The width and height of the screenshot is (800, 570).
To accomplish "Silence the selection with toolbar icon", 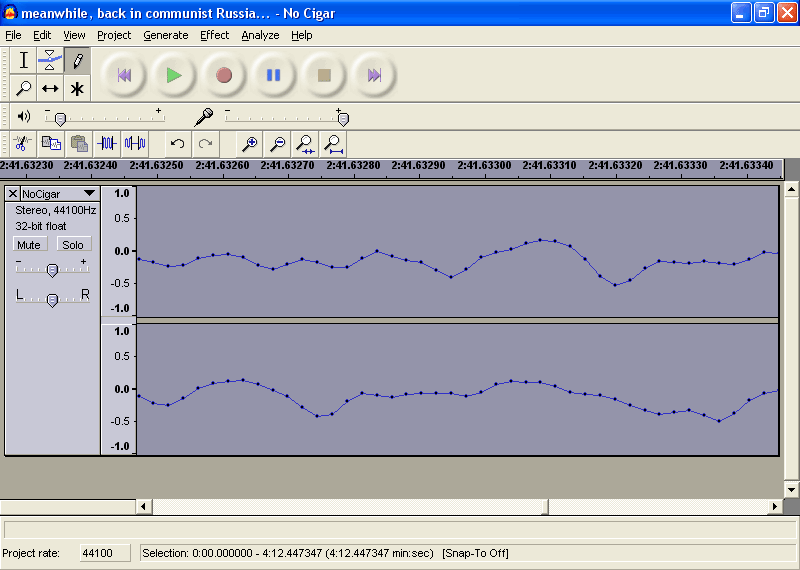I will [135, 144].
